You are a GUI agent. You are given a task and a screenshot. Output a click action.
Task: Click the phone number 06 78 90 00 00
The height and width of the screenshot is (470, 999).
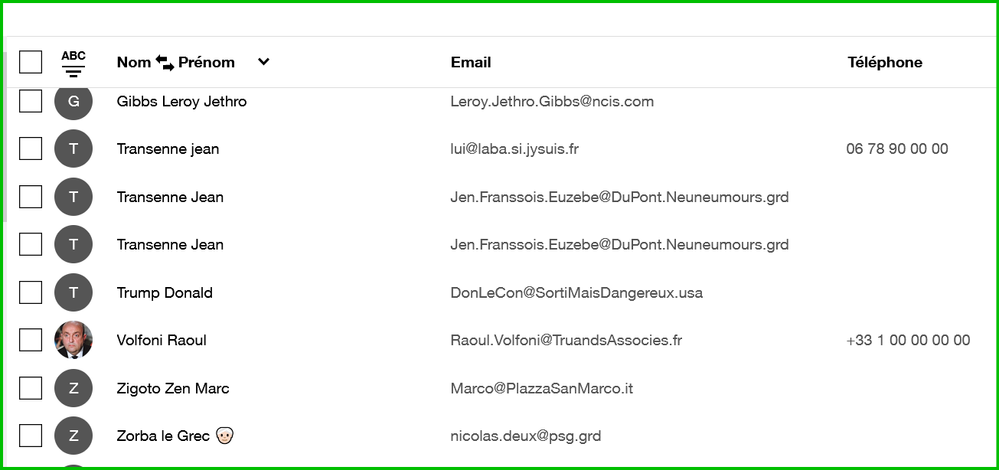pyautogui.click(x=897, y=149)
